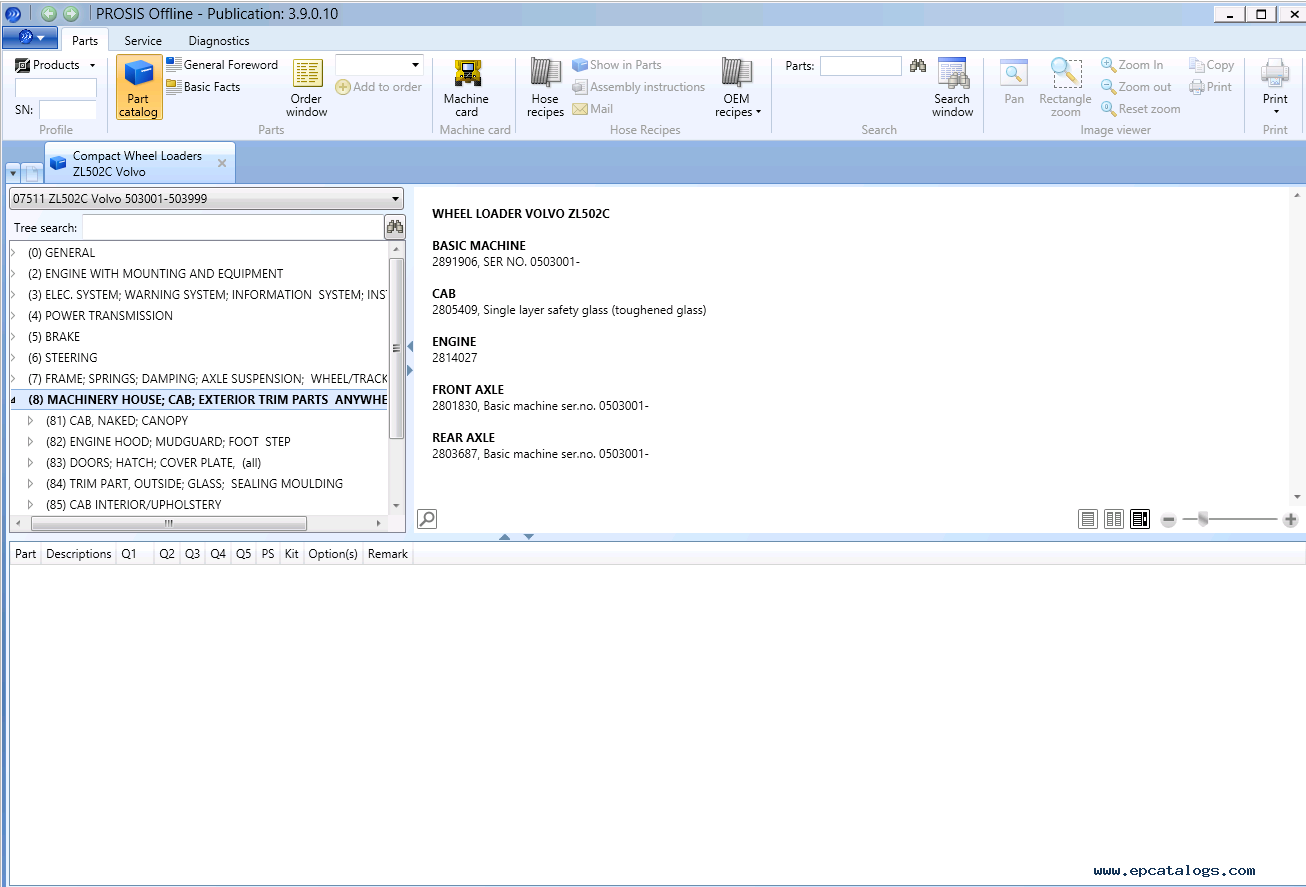Click the Tree search input field

[233, 228]
